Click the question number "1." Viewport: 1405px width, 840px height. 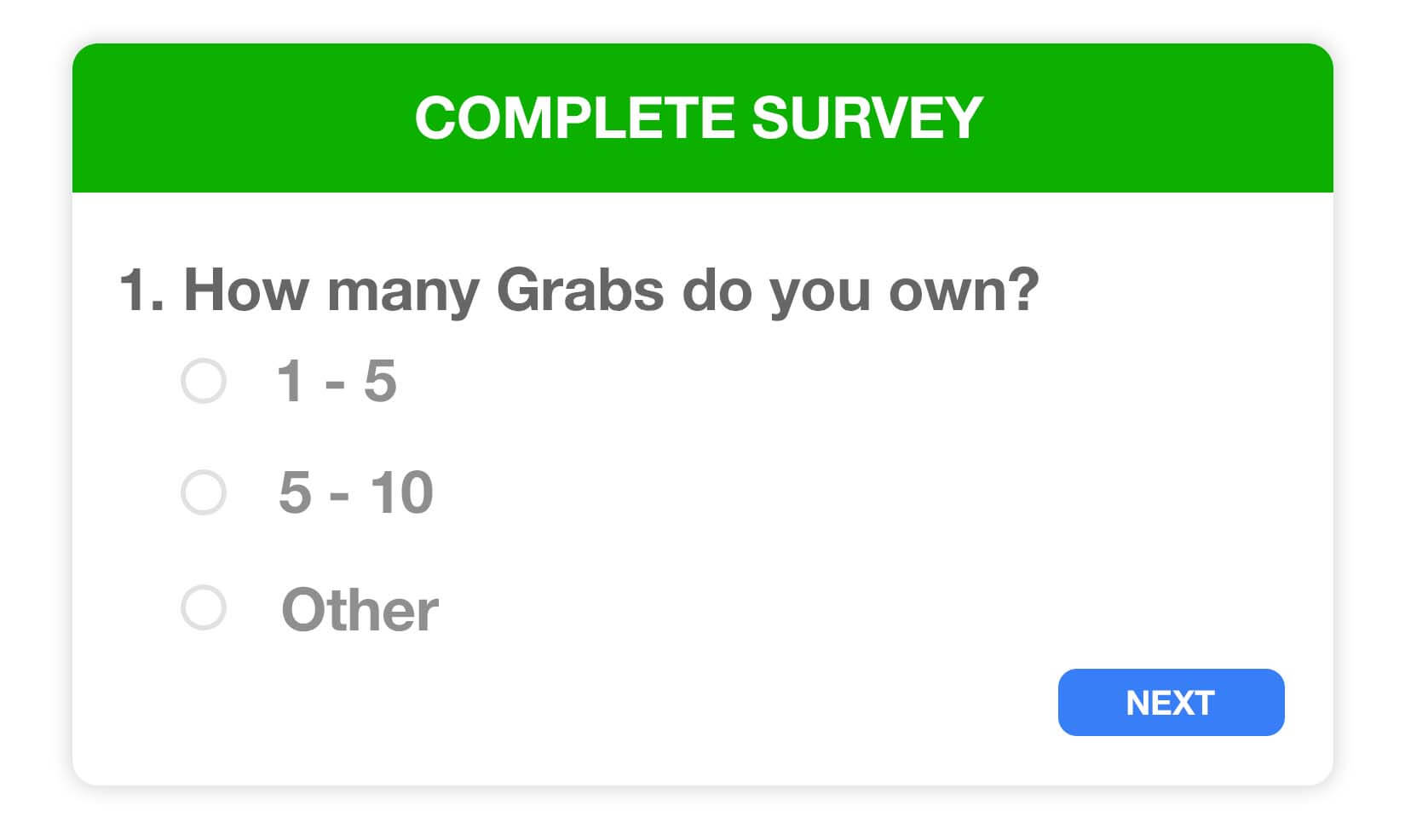coord(141,291)
